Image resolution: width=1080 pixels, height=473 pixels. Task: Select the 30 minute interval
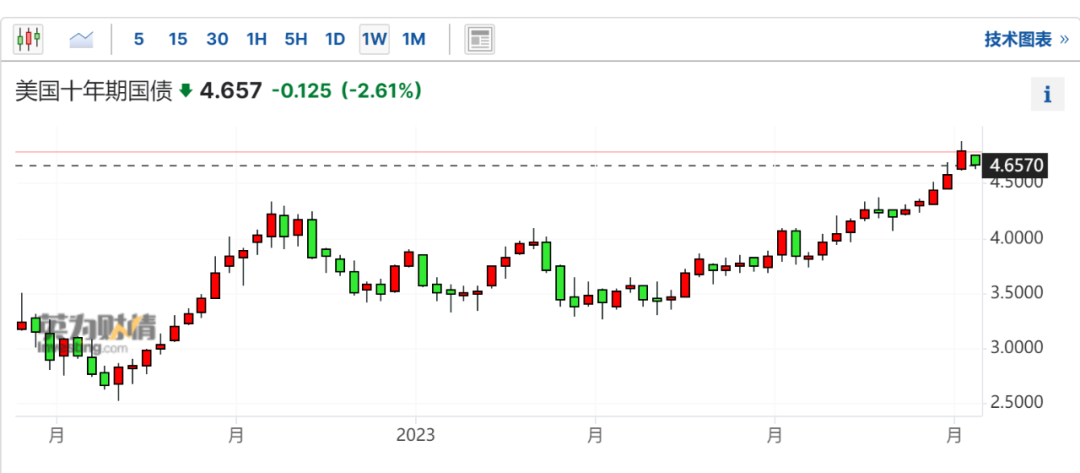point(217,39)
